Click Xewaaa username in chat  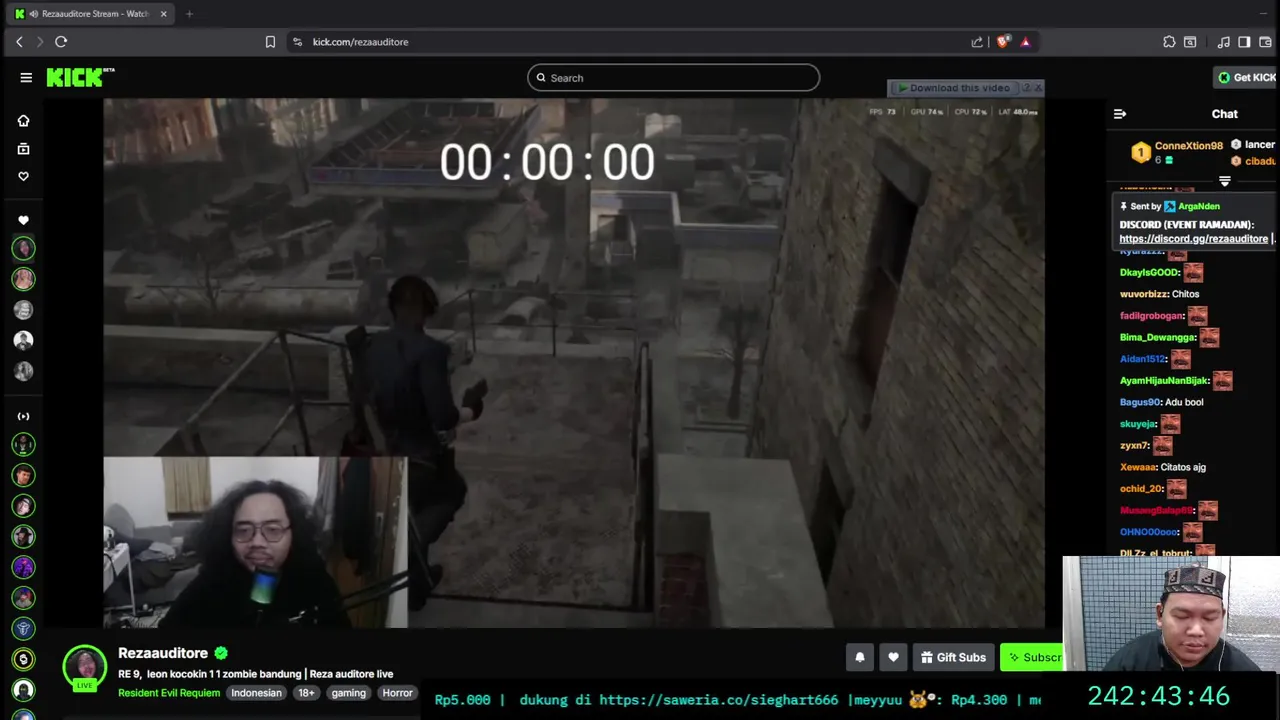click(x=1138, y=467)
